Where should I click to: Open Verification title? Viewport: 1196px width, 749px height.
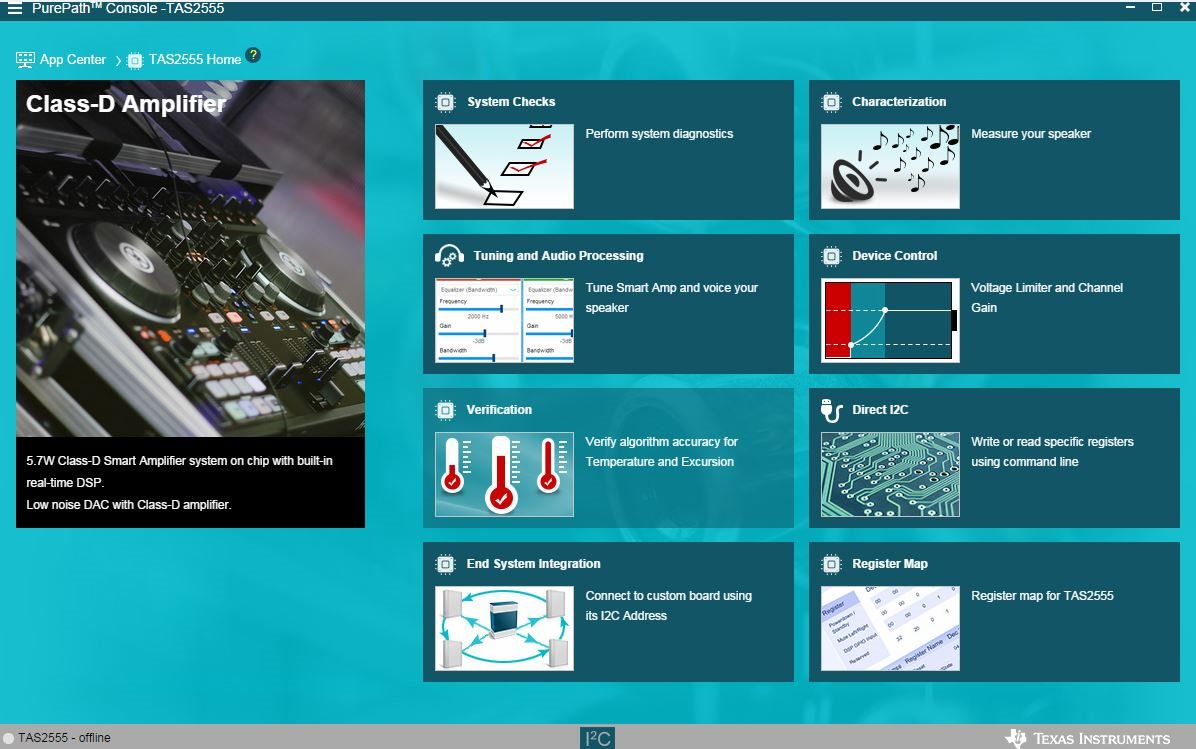[499, 410]
